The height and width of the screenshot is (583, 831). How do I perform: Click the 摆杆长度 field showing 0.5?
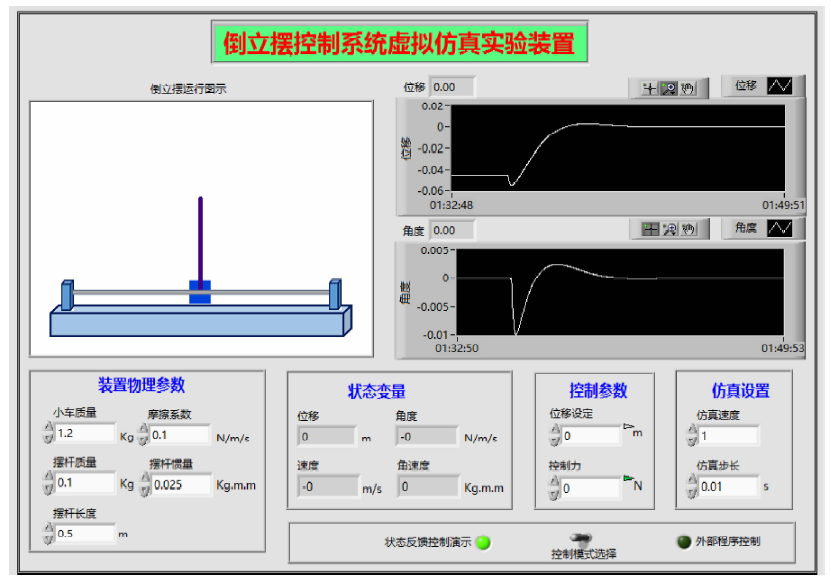[85, 534]
